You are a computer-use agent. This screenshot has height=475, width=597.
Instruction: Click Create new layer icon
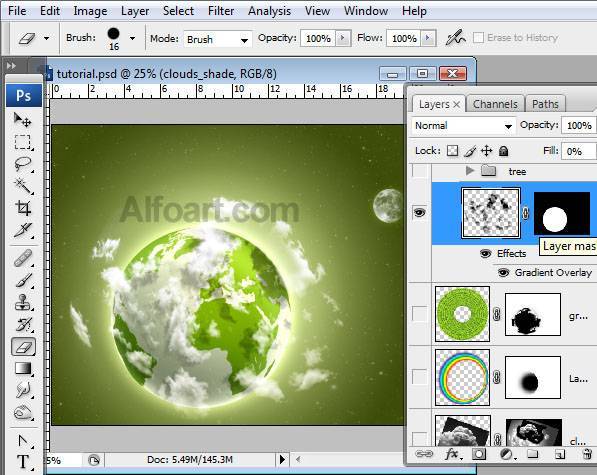tap(559, 454)
